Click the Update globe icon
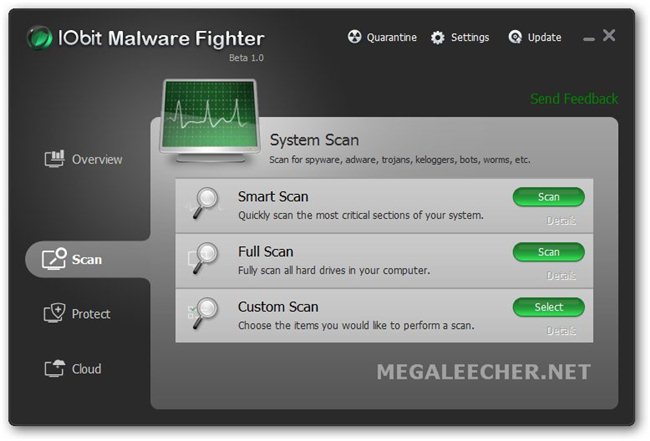The height and width of the screenshot is (441, 650). (515, 37)
